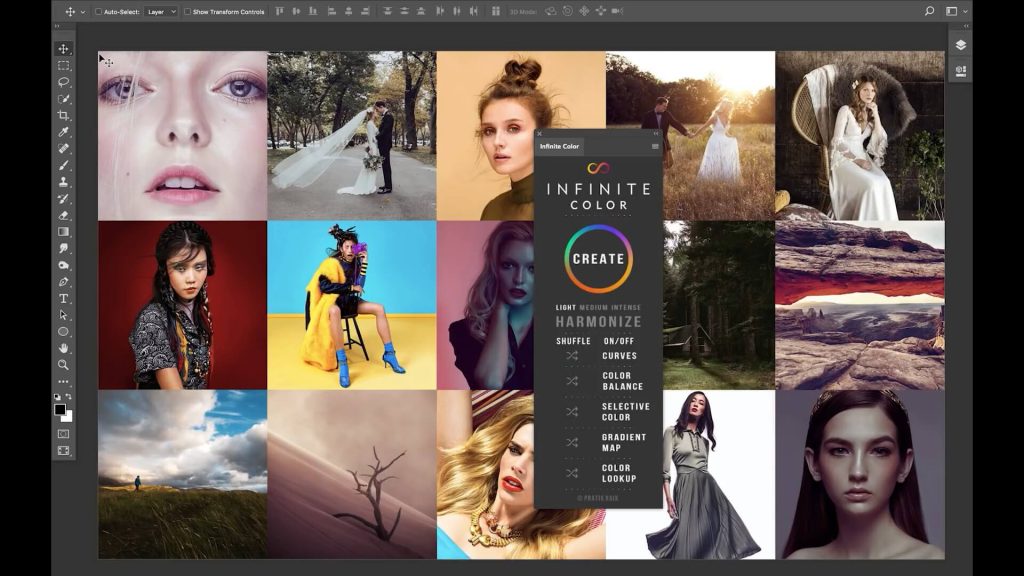The width and height of the screenshot is (1024, 576).
Task: Select the Brush tool
Action: [x=63, y=165]
